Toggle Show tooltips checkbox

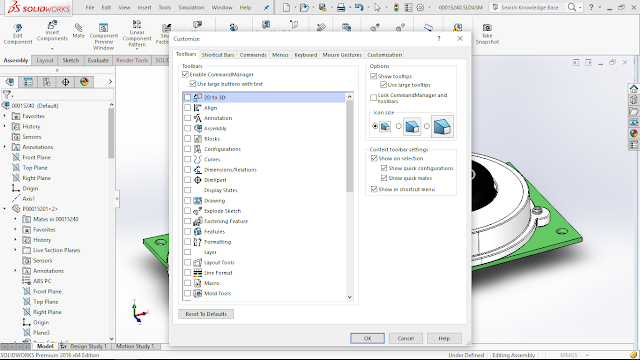click(373, 76)
